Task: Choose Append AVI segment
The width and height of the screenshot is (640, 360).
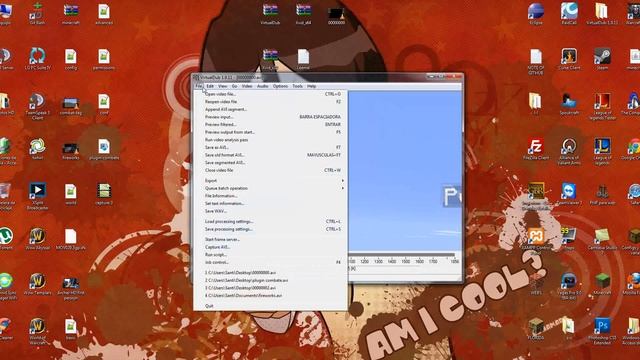Action: point(270,109)
